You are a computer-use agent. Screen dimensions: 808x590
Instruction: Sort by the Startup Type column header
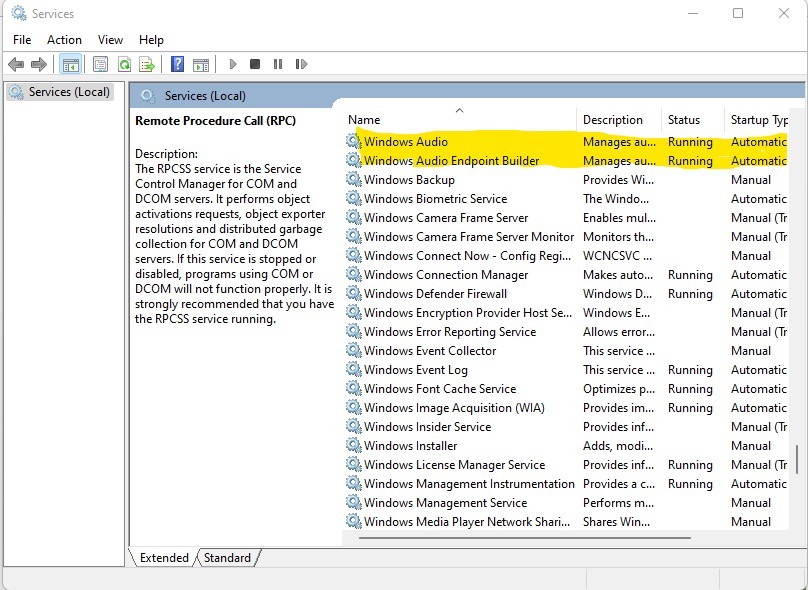pos(757,120)
